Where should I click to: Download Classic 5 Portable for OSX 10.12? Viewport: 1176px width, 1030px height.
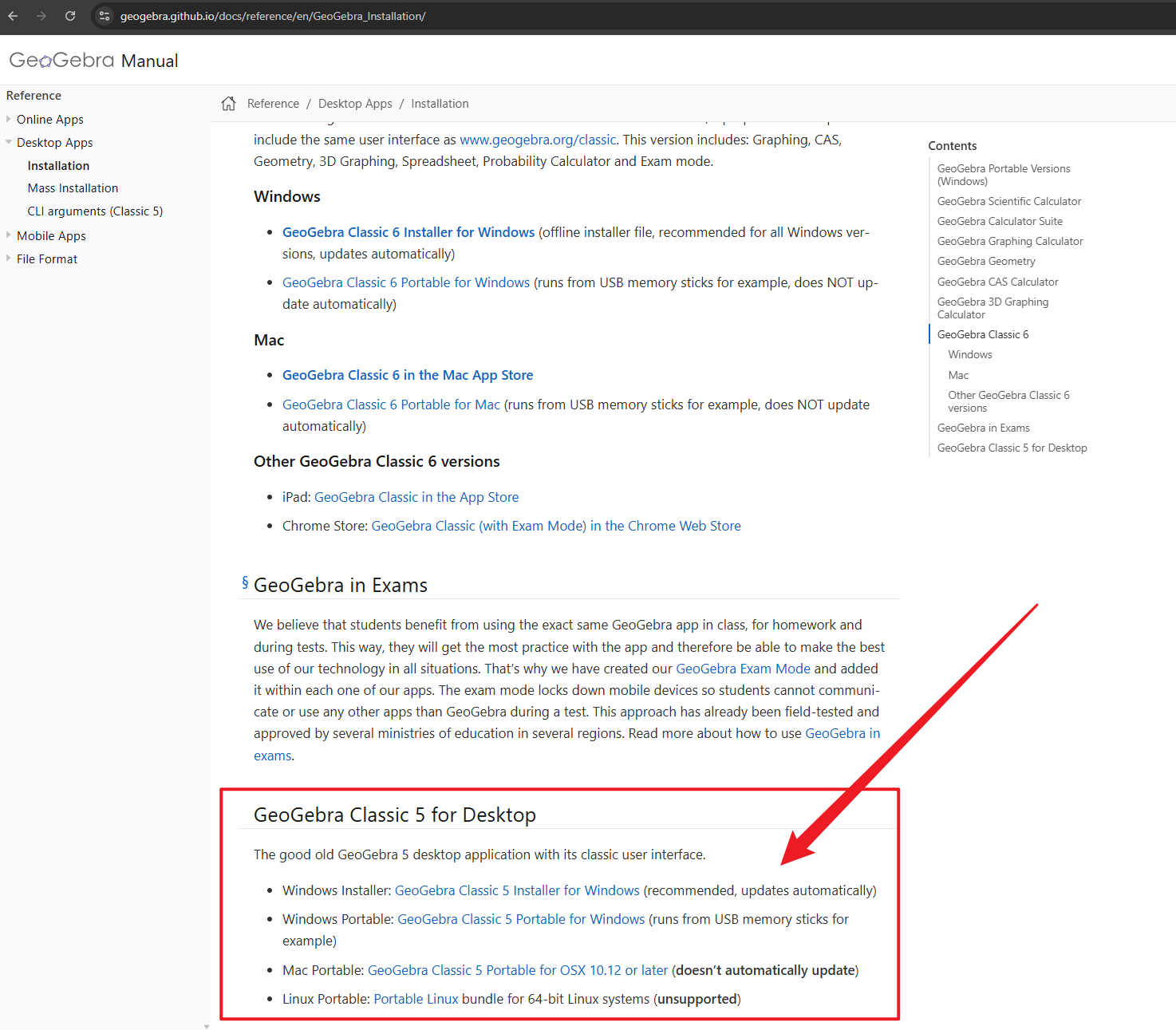tap(518, 970)
